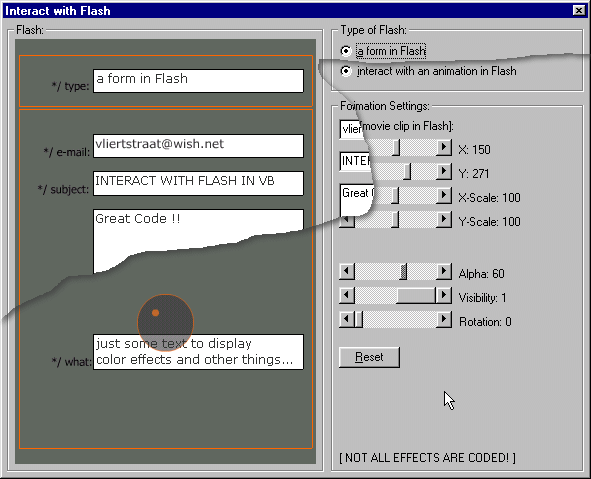Click the 'what' text area
This screenshot has height=479, width=591.
point(198,352)
